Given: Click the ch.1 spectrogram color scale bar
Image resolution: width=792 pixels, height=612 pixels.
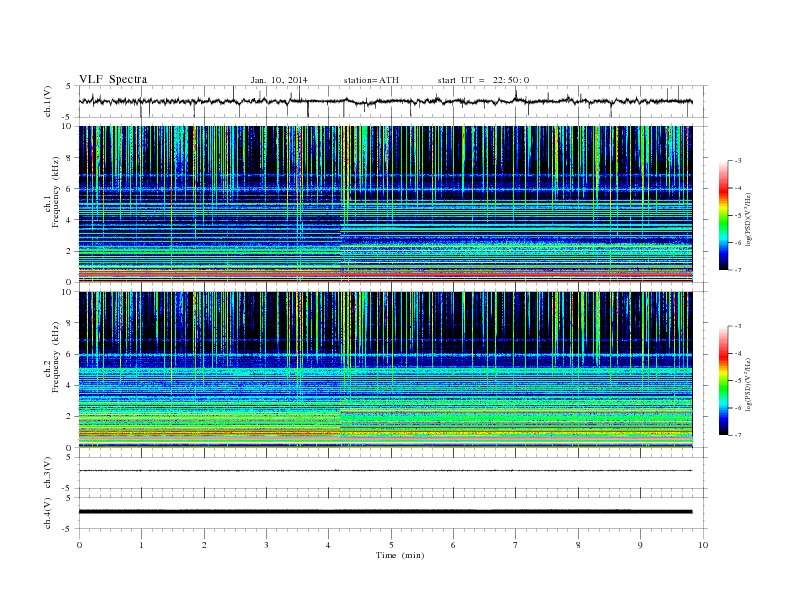Looking at the screenshot, I should 723,216.
